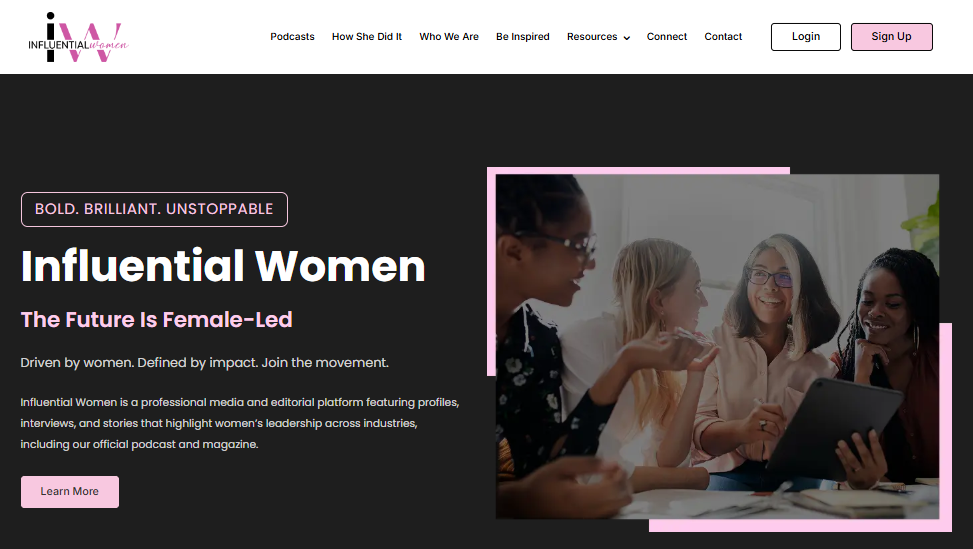973x549 pixels.
Task: Click the pink Sign Up button
Action: point(891,37)
